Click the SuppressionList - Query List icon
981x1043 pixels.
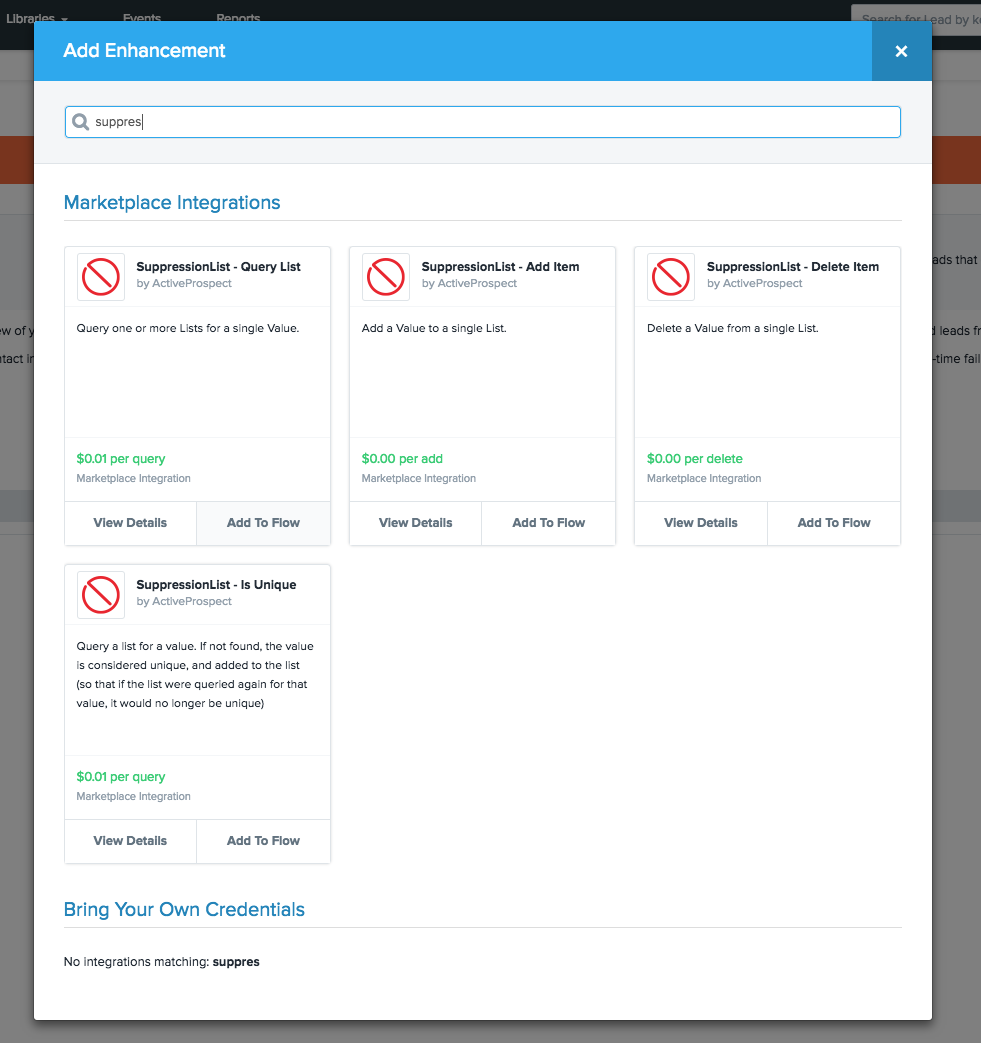[100, 277]
